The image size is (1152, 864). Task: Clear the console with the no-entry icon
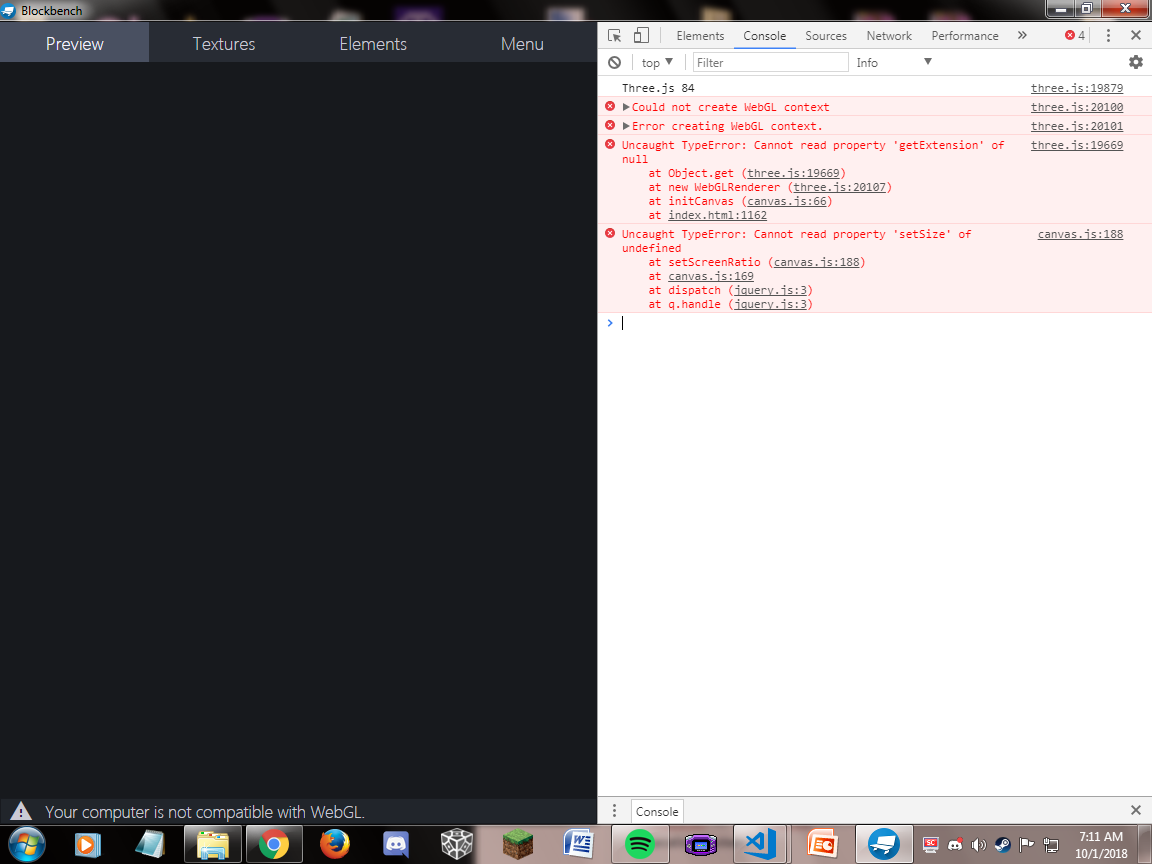coord(614,62)
